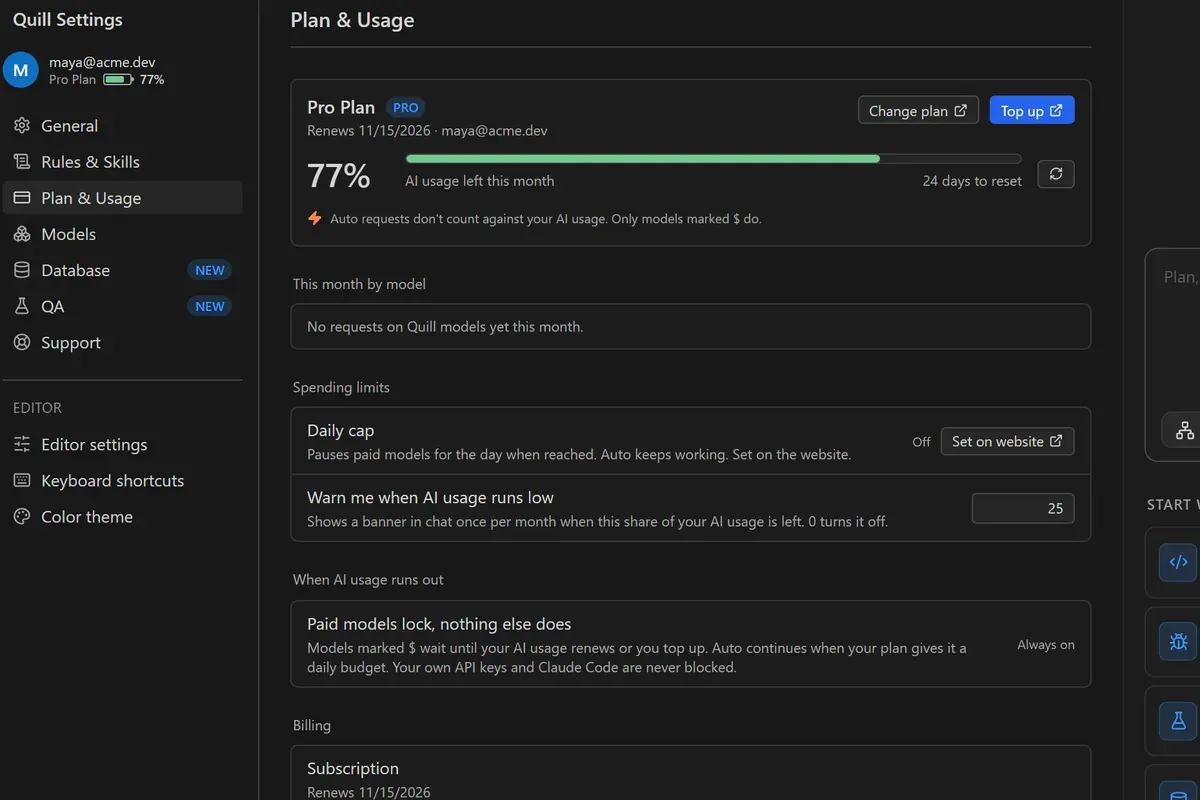Image resolution: width=1200 pixels, height=800 pixels.
Task: Open Editor settings in the sidebar
Action: tap(122, 444)
